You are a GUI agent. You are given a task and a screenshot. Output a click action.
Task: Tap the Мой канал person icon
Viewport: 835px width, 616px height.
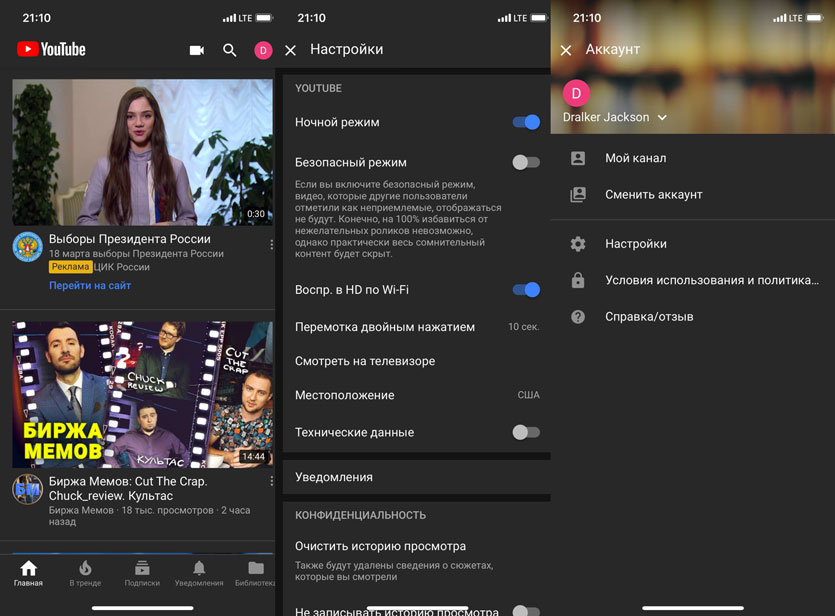tap(578, 158)
